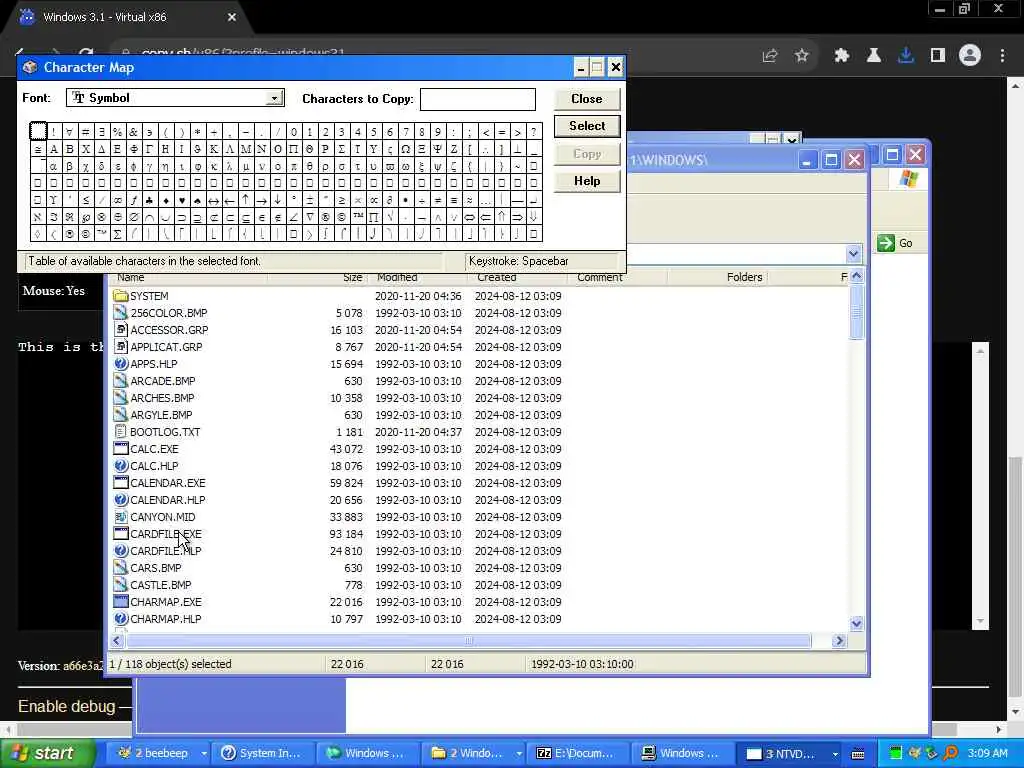Click the CHARMAP.HLP help file icon

pyautogui.click(x=120, y=618)
